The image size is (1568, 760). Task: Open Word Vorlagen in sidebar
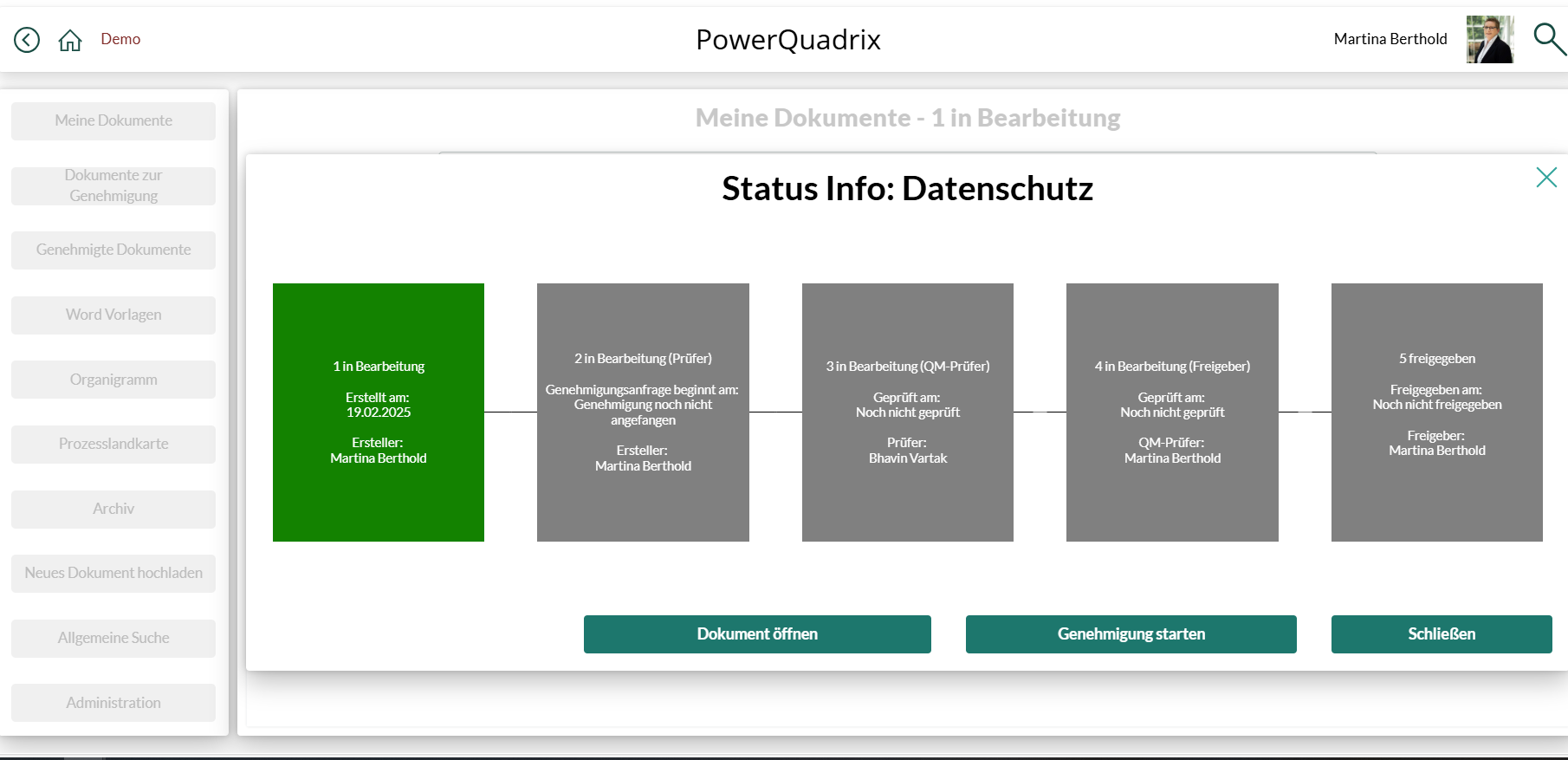pyautogui.click(x=113, y=315)
